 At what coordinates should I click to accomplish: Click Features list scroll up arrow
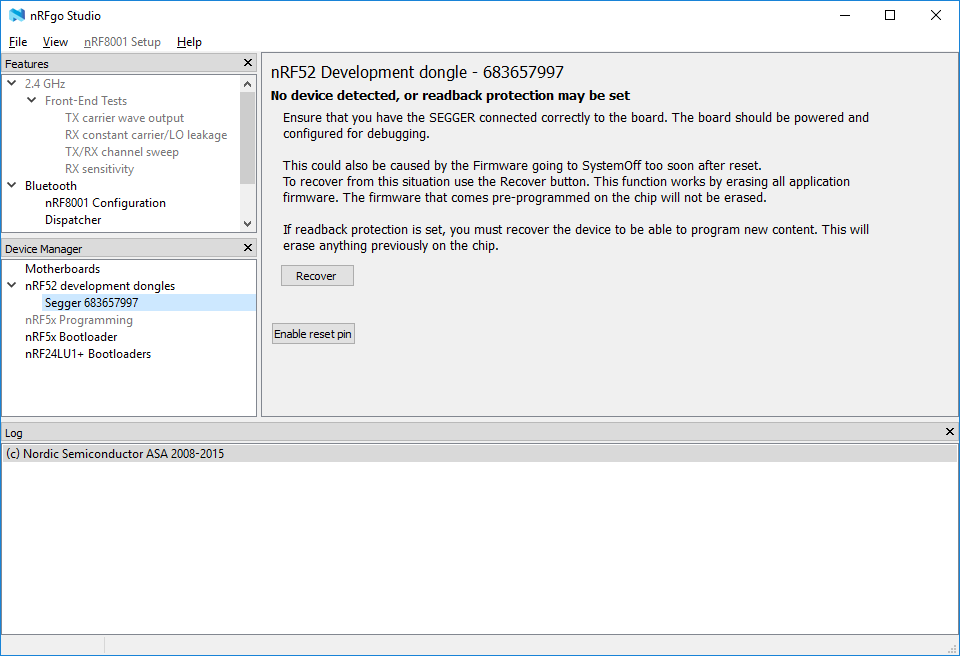[247, 84]
